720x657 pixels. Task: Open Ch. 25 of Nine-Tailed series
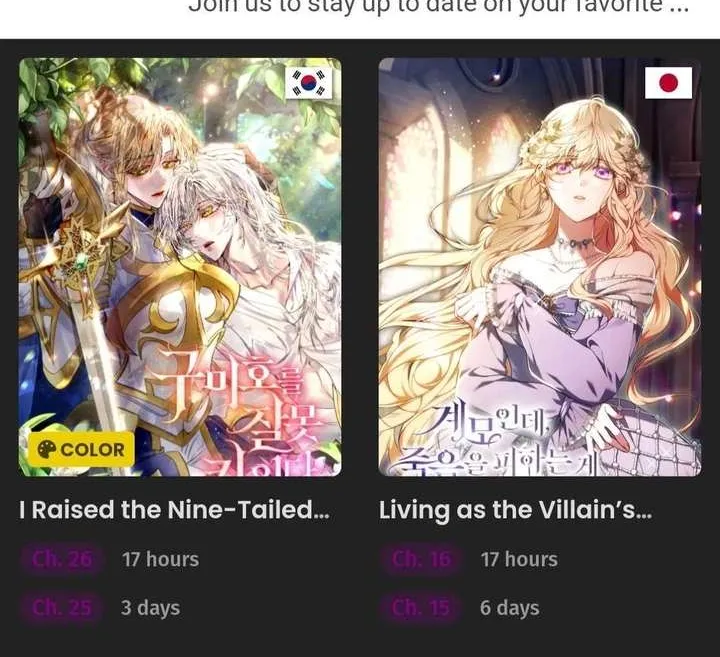62,608
